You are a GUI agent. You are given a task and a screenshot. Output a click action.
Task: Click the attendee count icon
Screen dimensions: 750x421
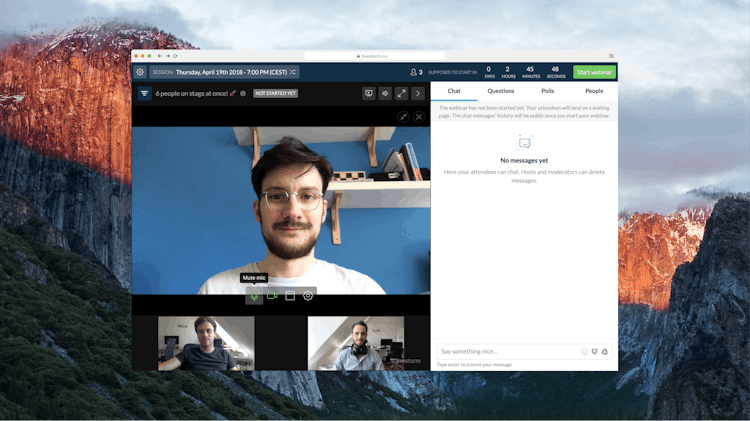pos(416,72)
